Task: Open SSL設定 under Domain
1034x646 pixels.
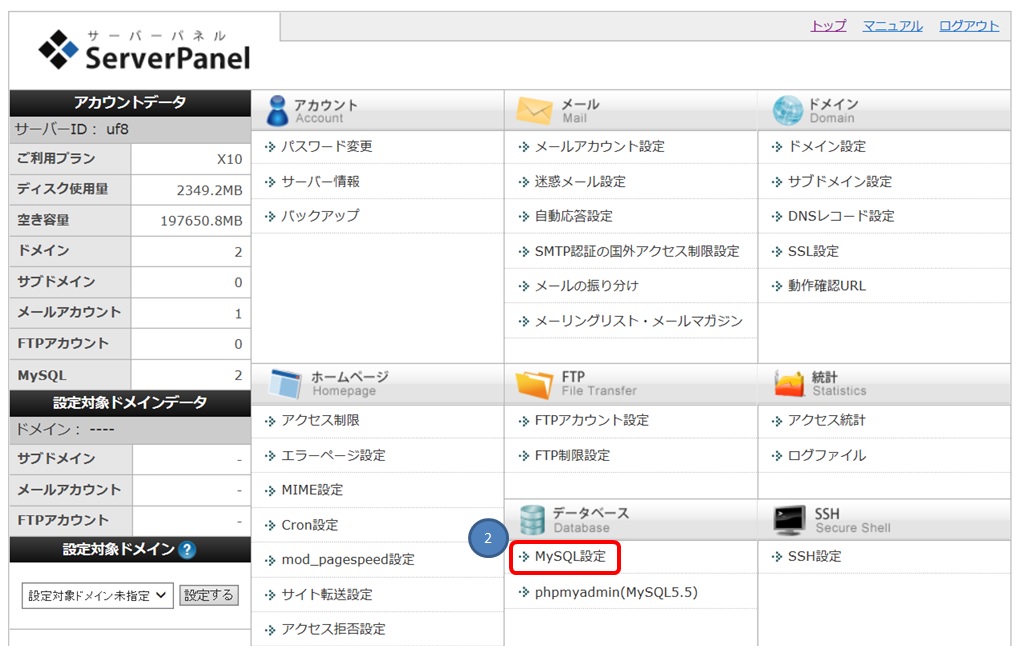Action: pos(814,252)
